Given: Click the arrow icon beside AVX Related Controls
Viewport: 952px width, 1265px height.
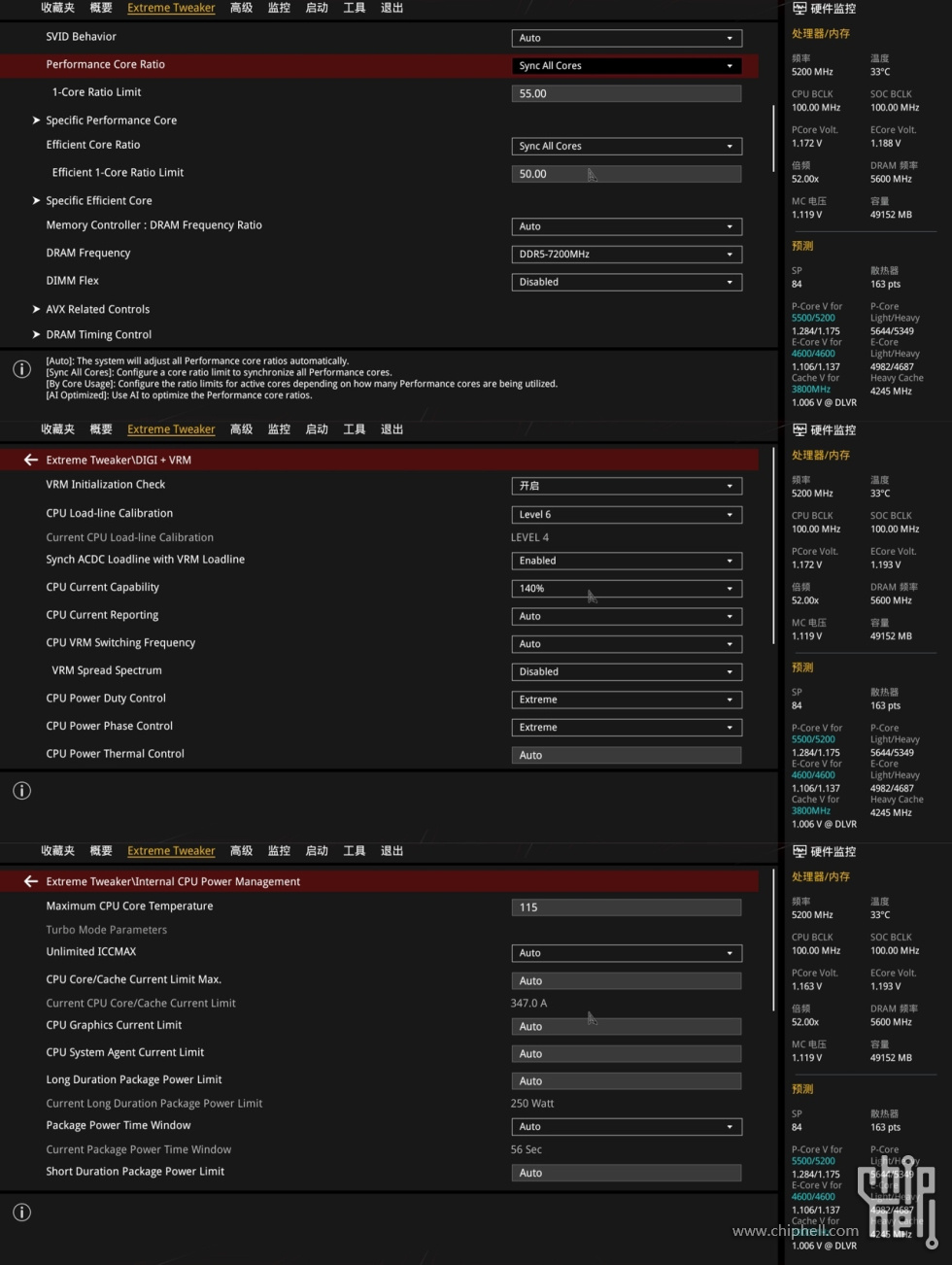Looking at the screenshot, I should click(x=36, y=310).
